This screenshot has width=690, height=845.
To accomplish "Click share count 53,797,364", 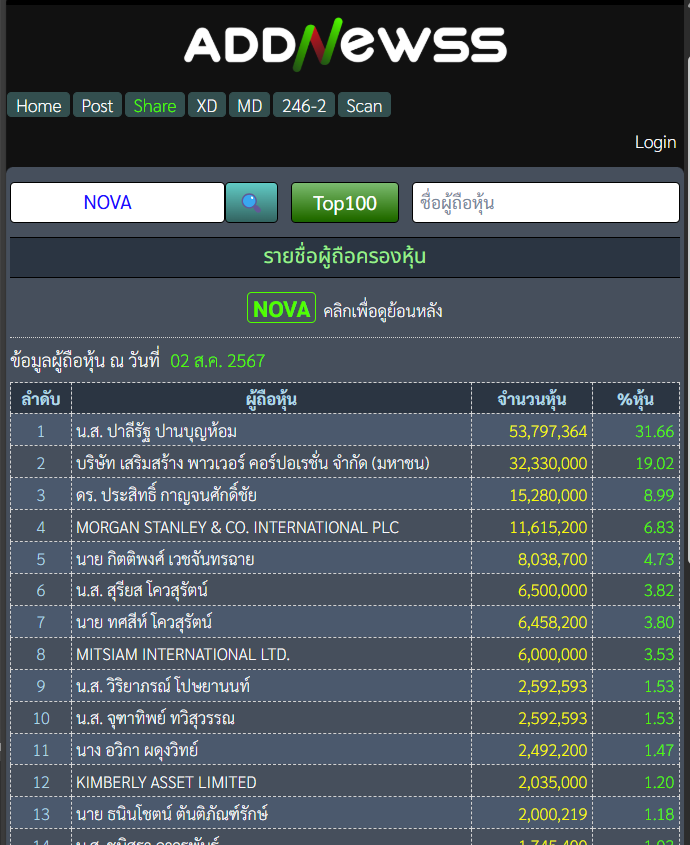I will pyautogui.click(x=548, y=431).
